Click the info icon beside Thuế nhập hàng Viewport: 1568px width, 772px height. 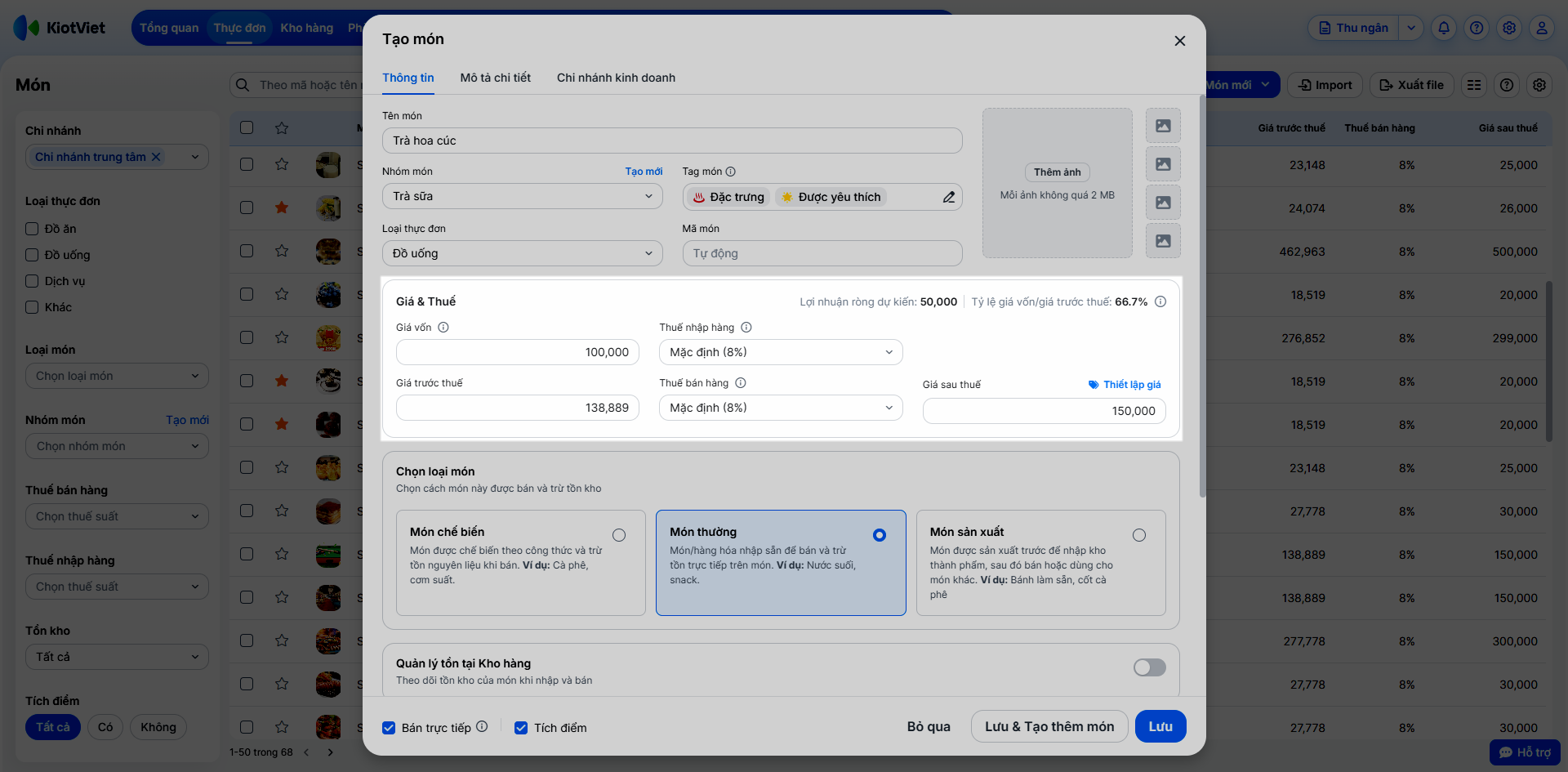pyautogui.click(x=746, y=328)
